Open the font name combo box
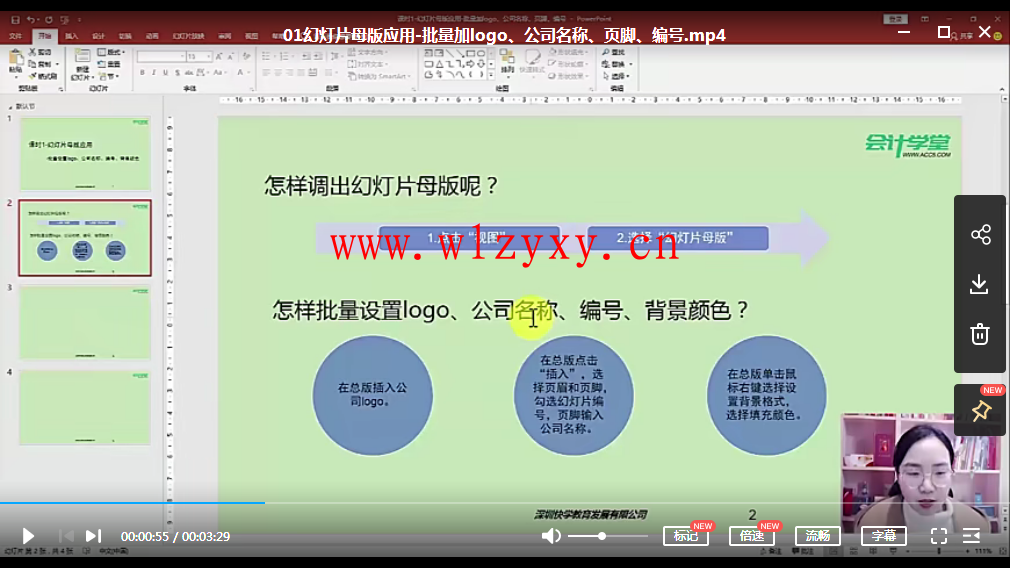Screen dimensions: 1010x568 pyautogui.click(x=161, y=57)
